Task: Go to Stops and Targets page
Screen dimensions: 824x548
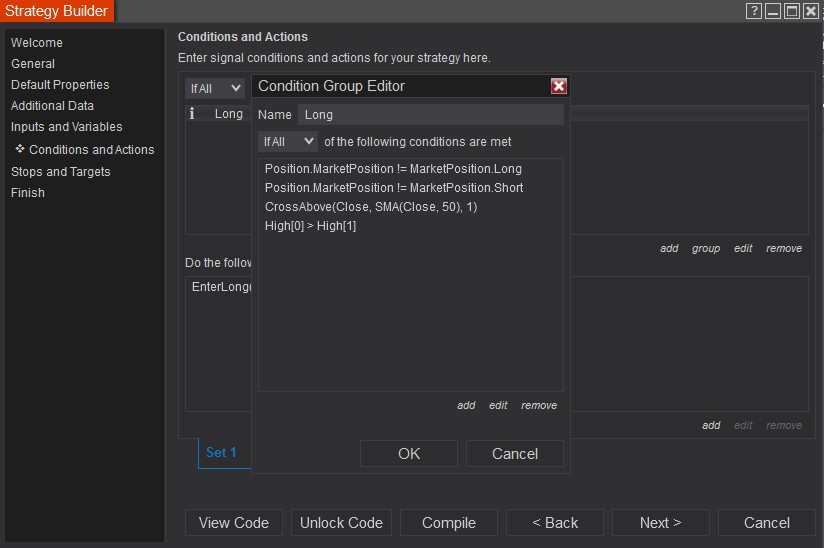Action: [60, 172]
